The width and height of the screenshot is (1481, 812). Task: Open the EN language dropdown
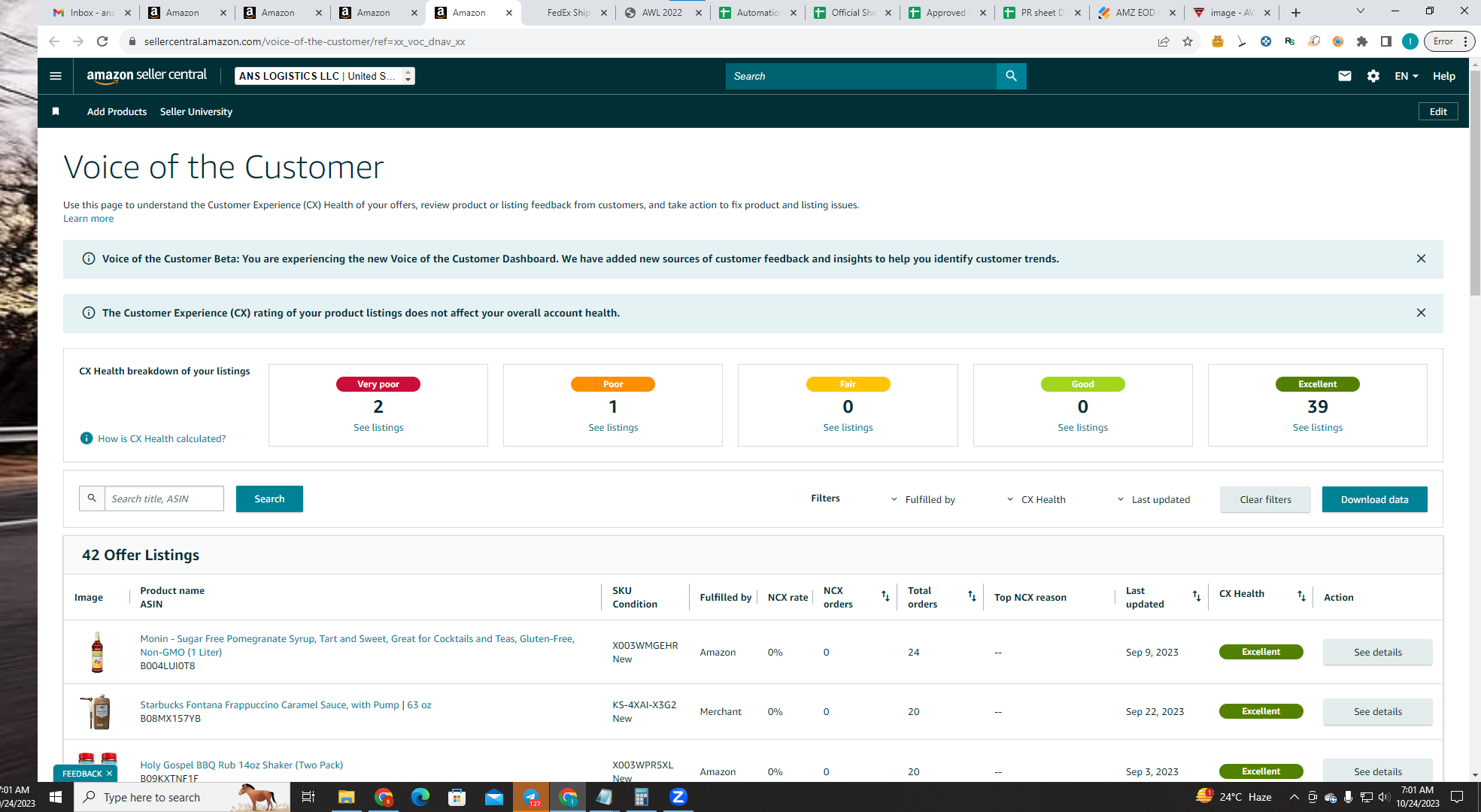coord(1406,76)
